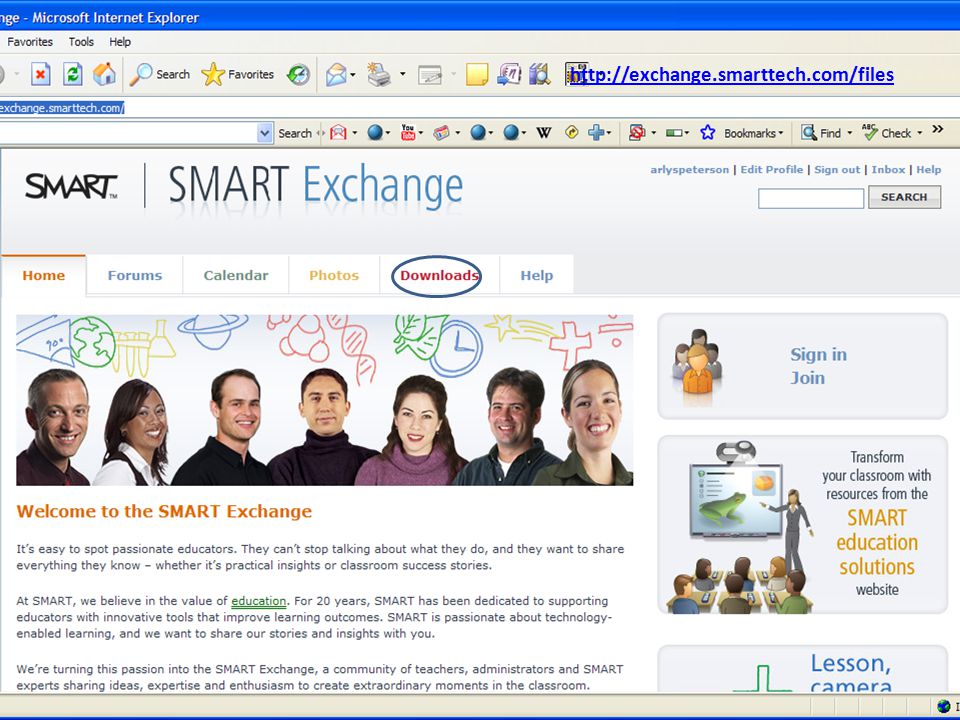Click the yellow sticky note icon
This screenshot has height=720, width=960.
pyautogui.click(x=476, y=75)
